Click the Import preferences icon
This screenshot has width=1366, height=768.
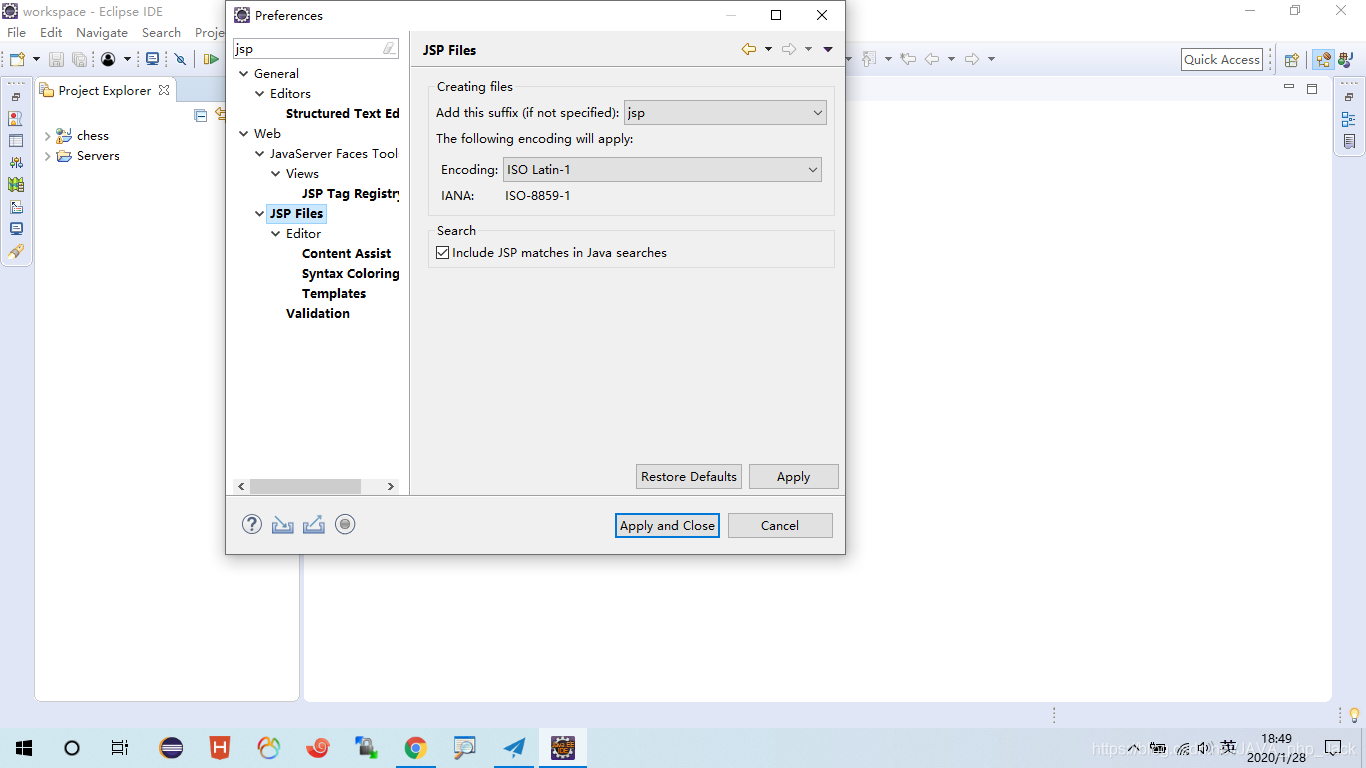click(x=283, y=524)
